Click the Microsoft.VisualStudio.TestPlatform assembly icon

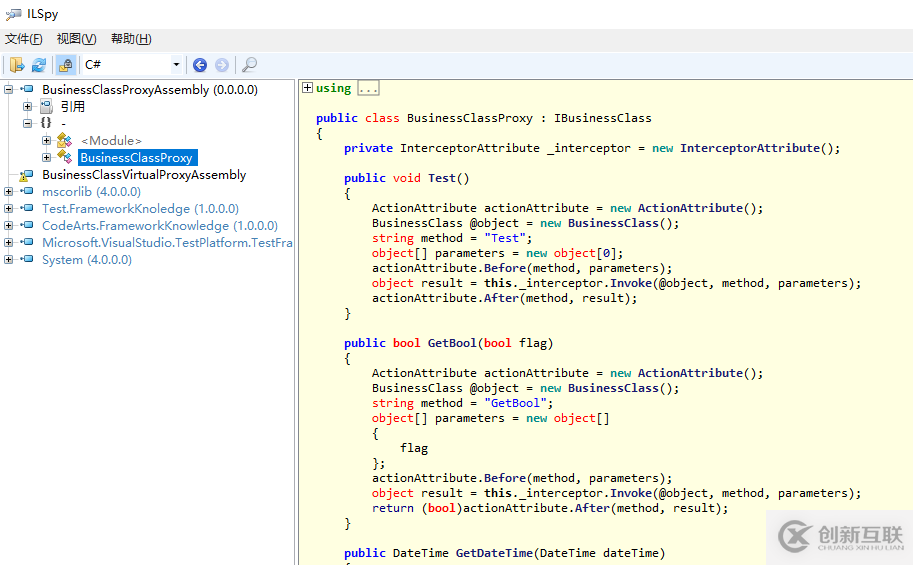click(x=27, y=242)
